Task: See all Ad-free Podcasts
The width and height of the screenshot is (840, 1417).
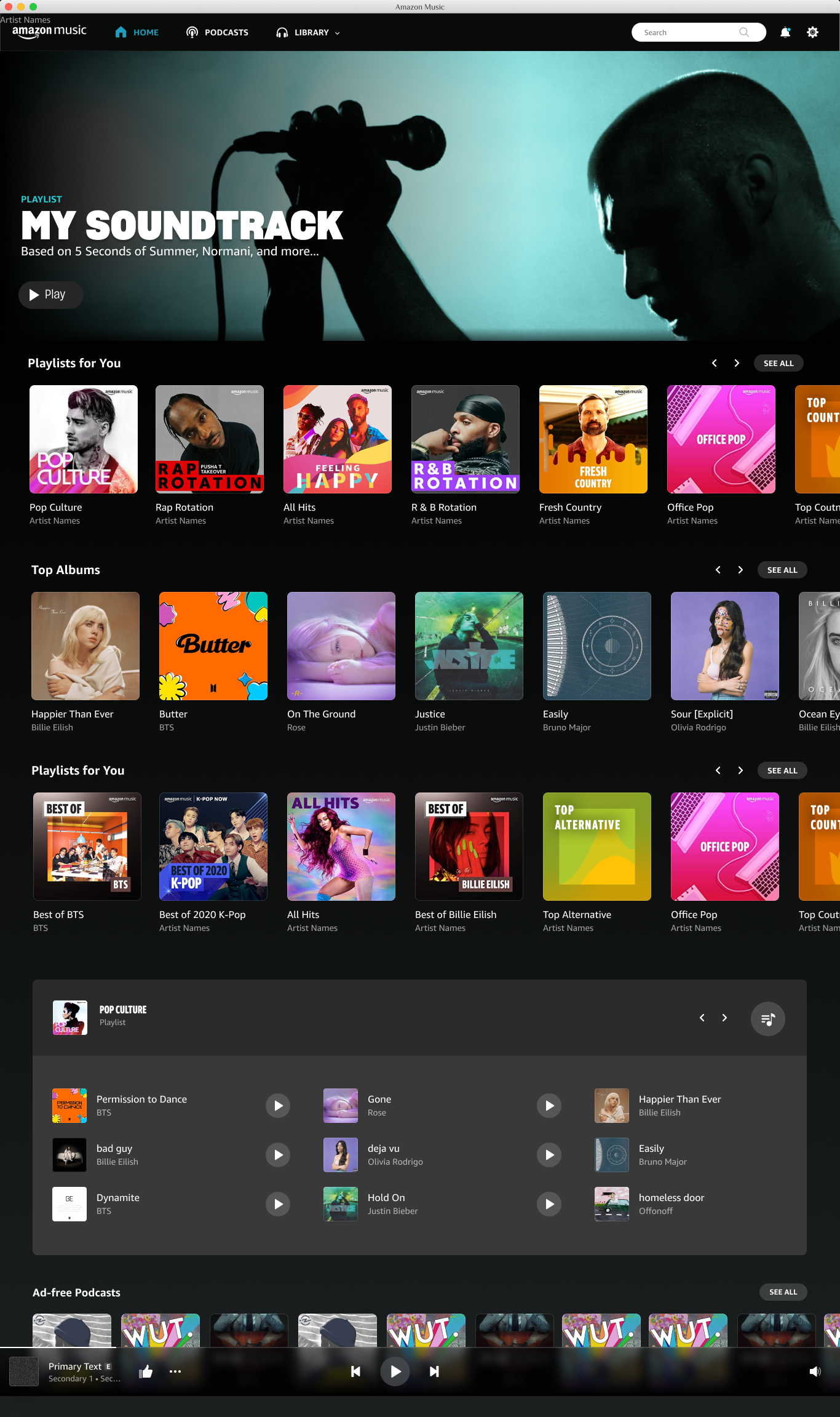Action: (x=783, y=1292)
